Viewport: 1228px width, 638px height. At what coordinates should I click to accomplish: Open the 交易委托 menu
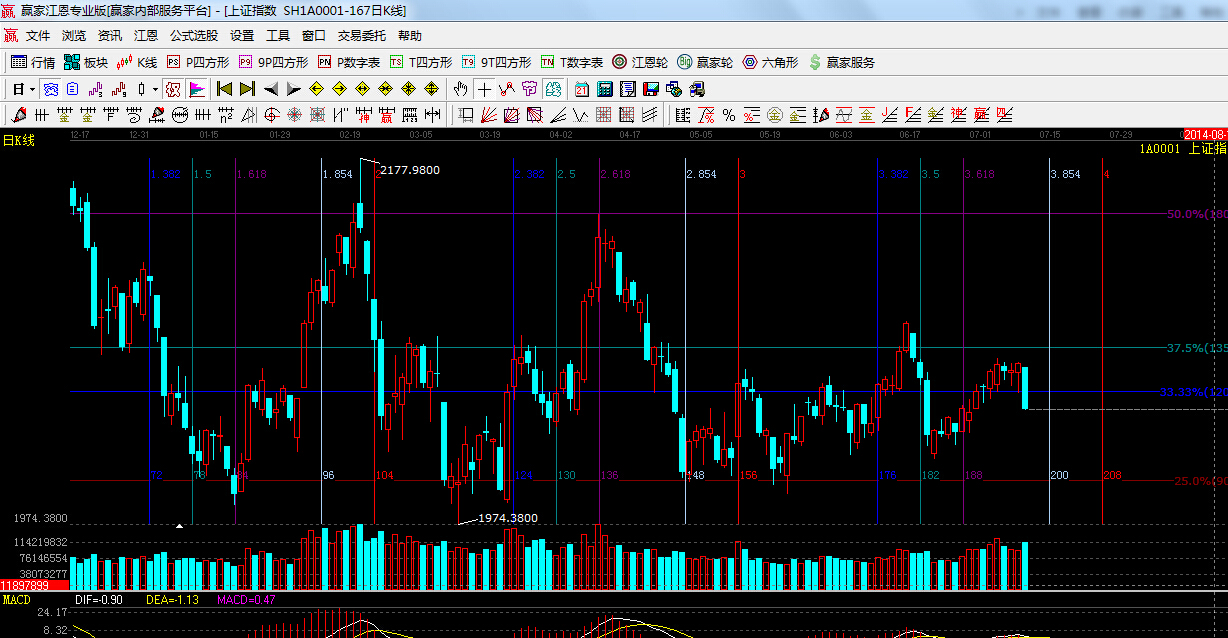(361, 35)
